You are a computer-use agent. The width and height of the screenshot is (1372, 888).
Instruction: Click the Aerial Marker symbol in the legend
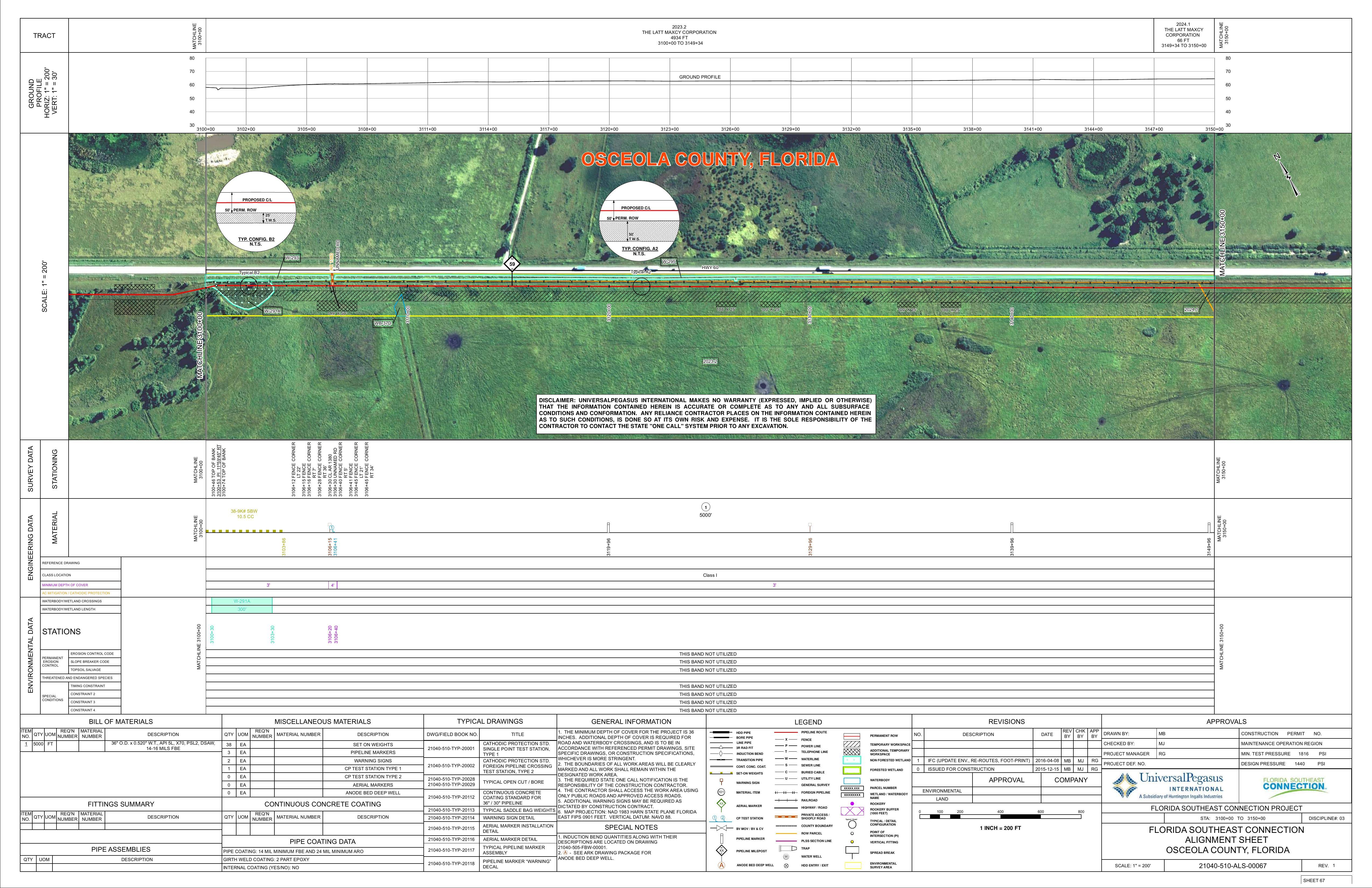(721, 804)
